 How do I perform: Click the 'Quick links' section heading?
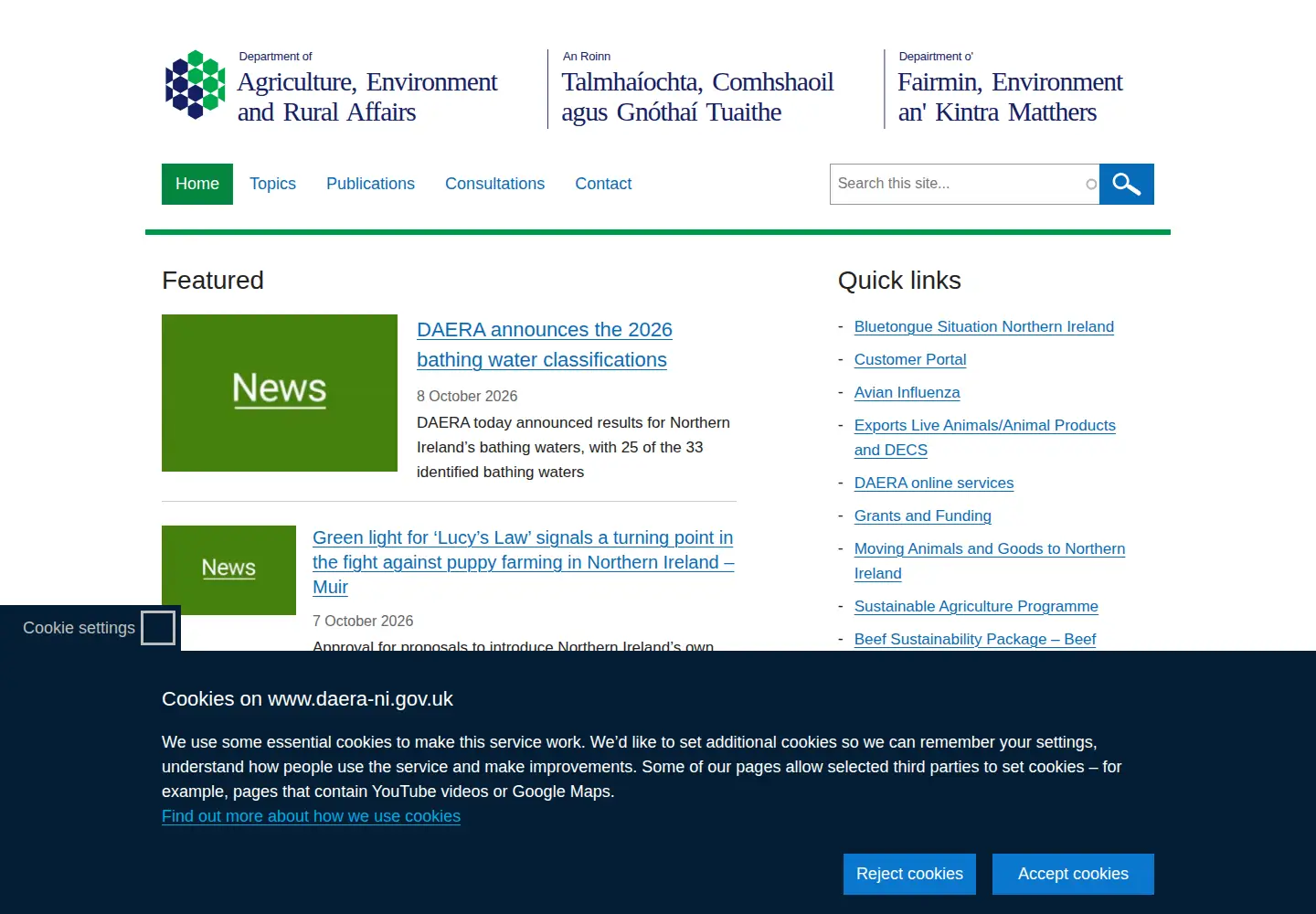tap(899, 281)
